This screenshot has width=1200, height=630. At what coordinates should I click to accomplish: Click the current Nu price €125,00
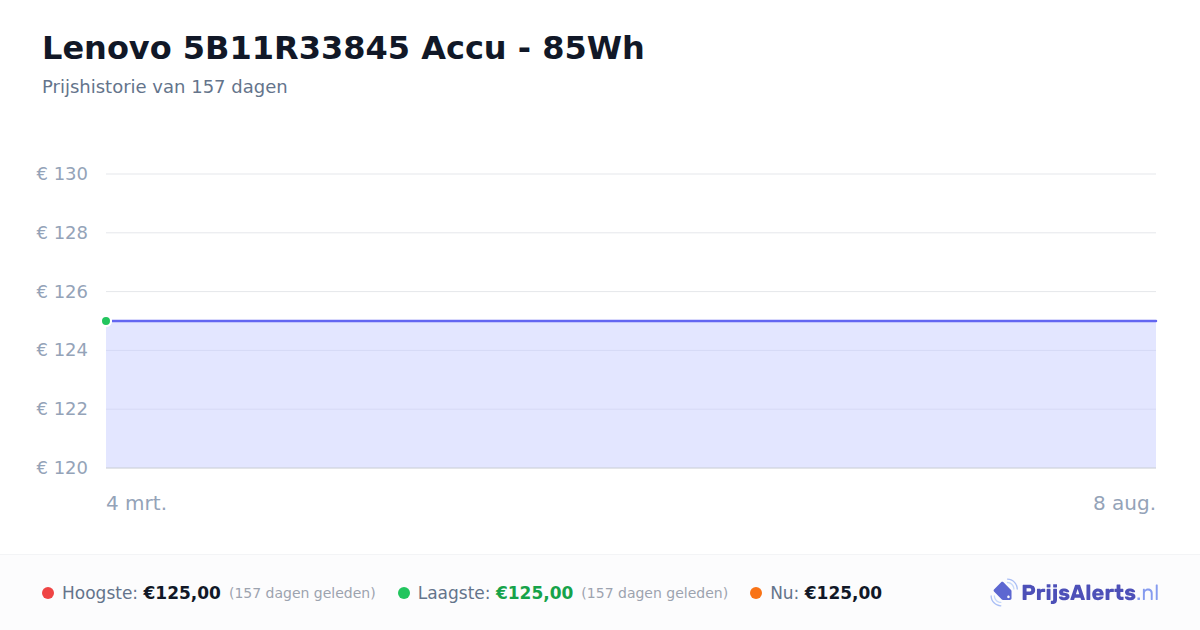coord(843,593)
